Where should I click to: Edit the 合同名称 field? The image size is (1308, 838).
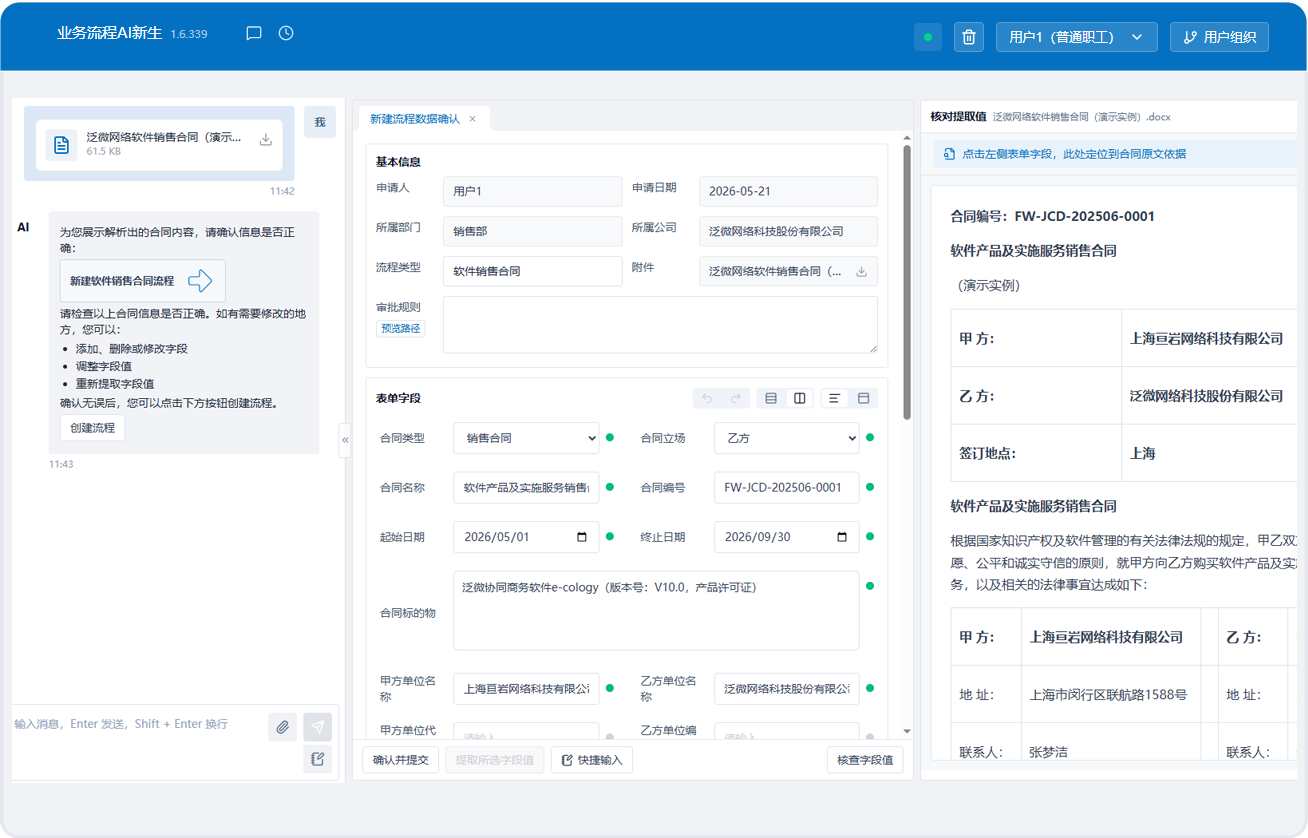click(526, 487)
